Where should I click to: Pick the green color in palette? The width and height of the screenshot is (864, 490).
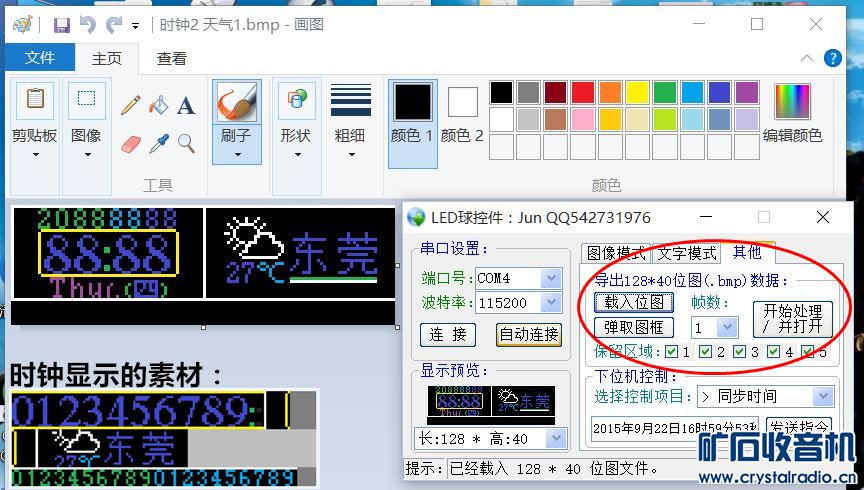[665, 93]
